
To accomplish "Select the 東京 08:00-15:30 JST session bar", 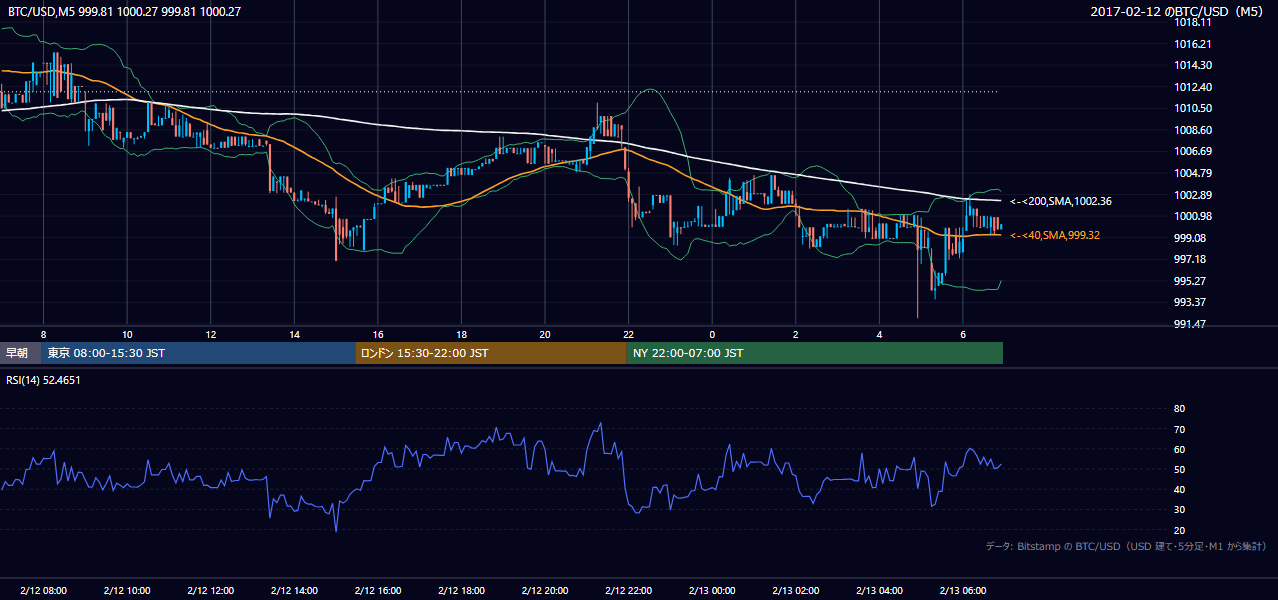I will click(198, 353).
